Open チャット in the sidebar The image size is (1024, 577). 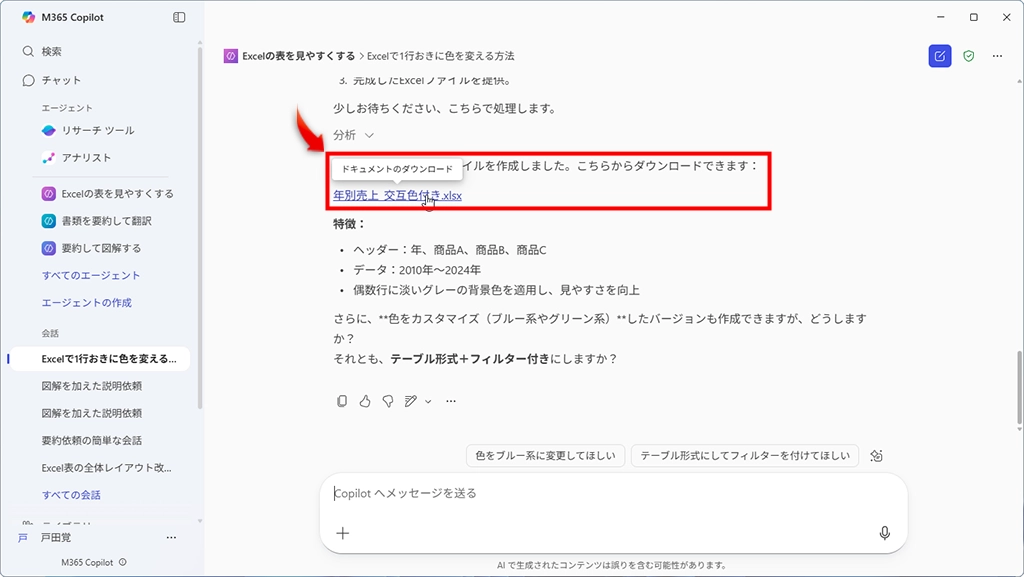61,80
